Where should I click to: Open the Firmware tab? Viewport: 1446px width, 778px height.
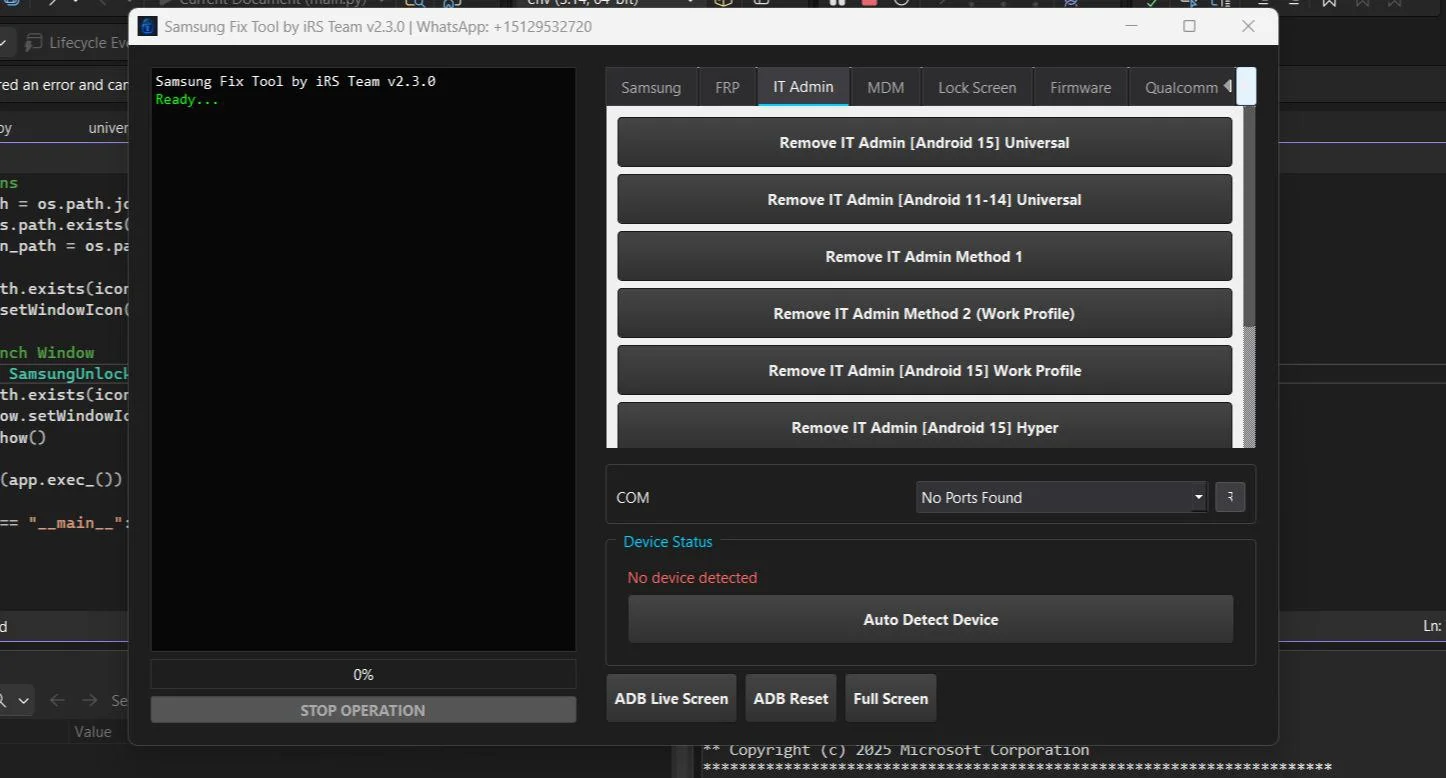pos(1080,88)
